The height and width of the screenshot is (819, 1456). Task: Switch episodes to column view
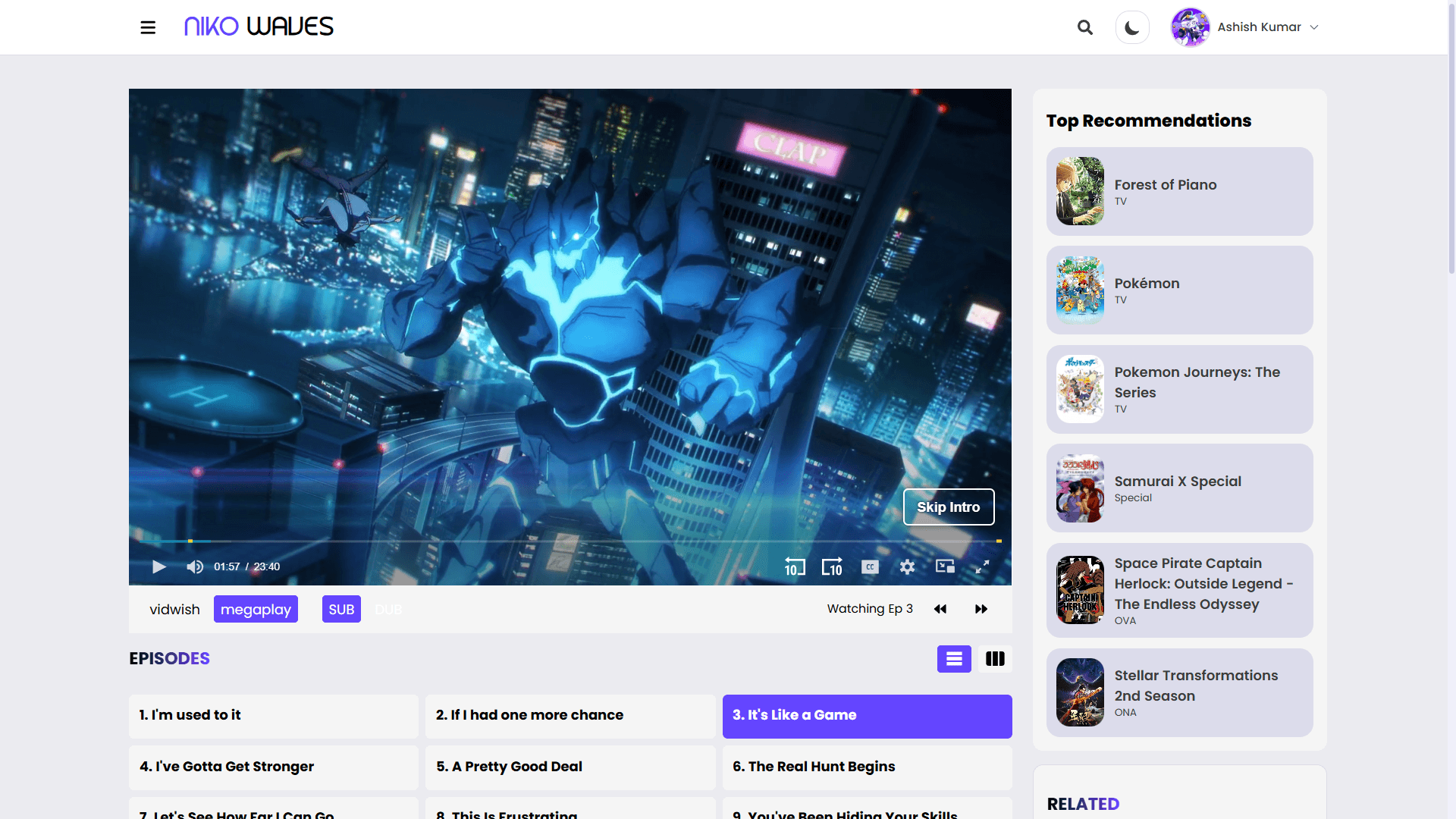tap(995, 658)
